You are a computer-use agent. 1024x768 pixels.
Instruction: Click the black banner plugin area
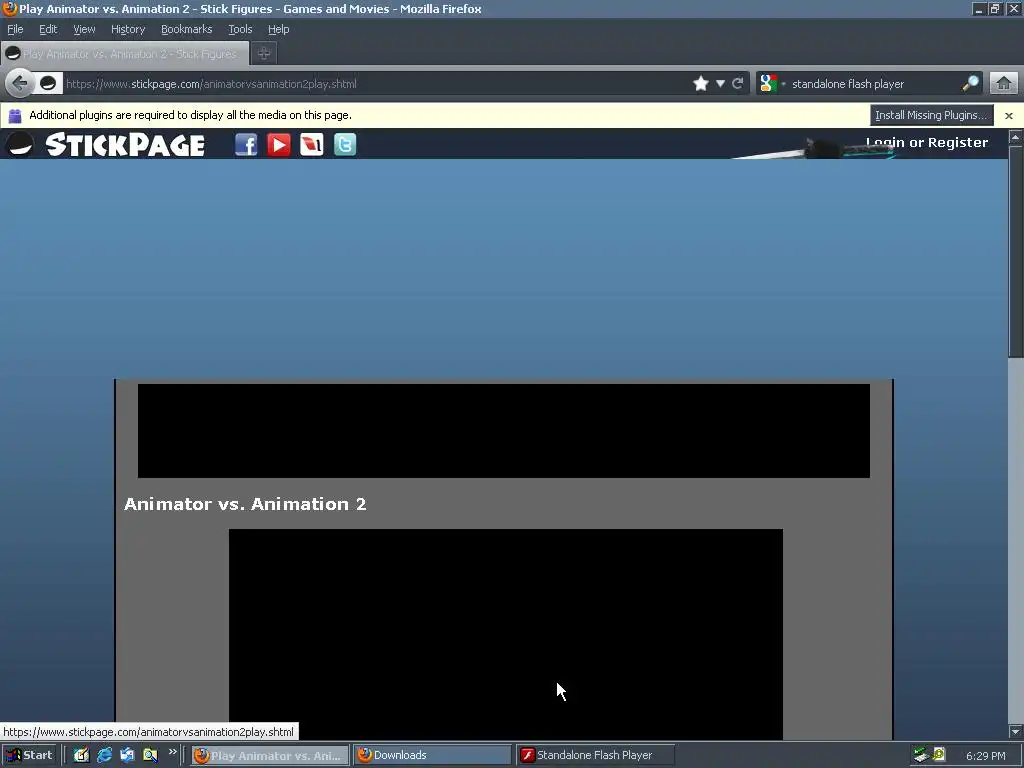tap(504, 431)
